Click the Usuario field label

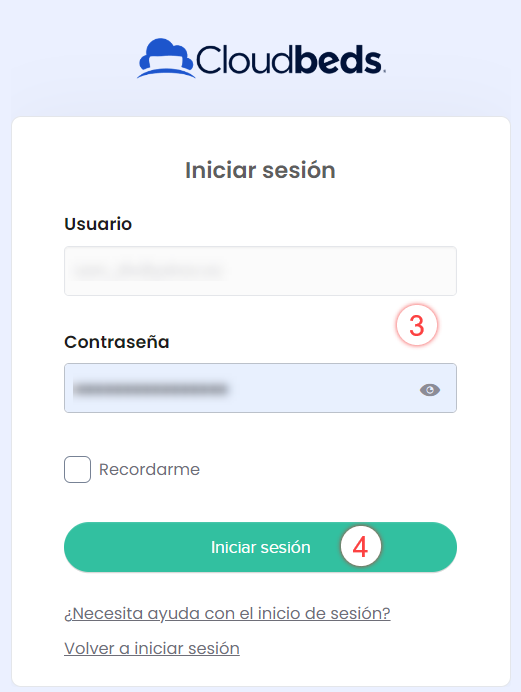(98, 224)
